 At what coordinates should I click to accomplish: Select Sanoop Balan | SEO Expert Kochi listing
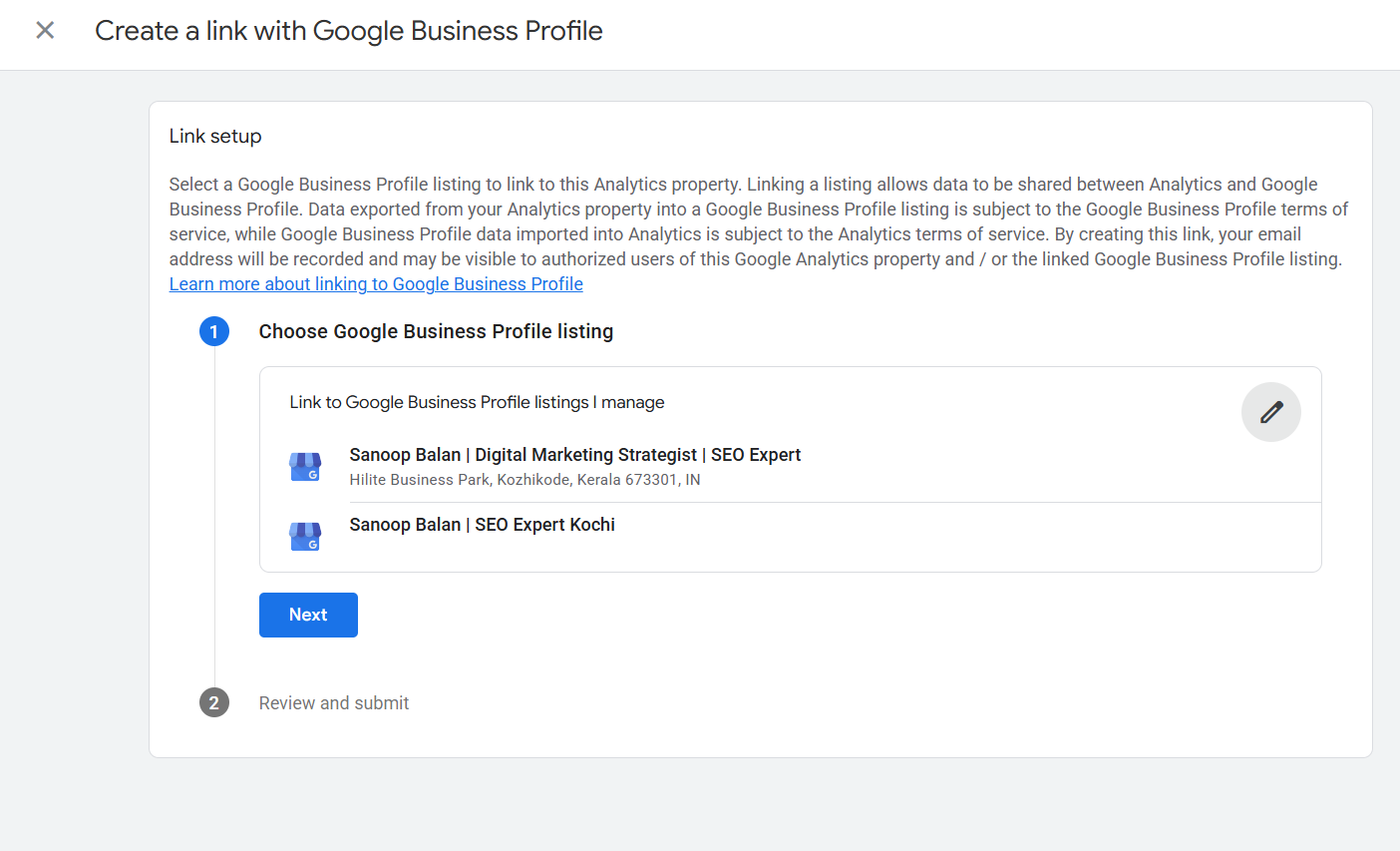(x=483, y=525)
